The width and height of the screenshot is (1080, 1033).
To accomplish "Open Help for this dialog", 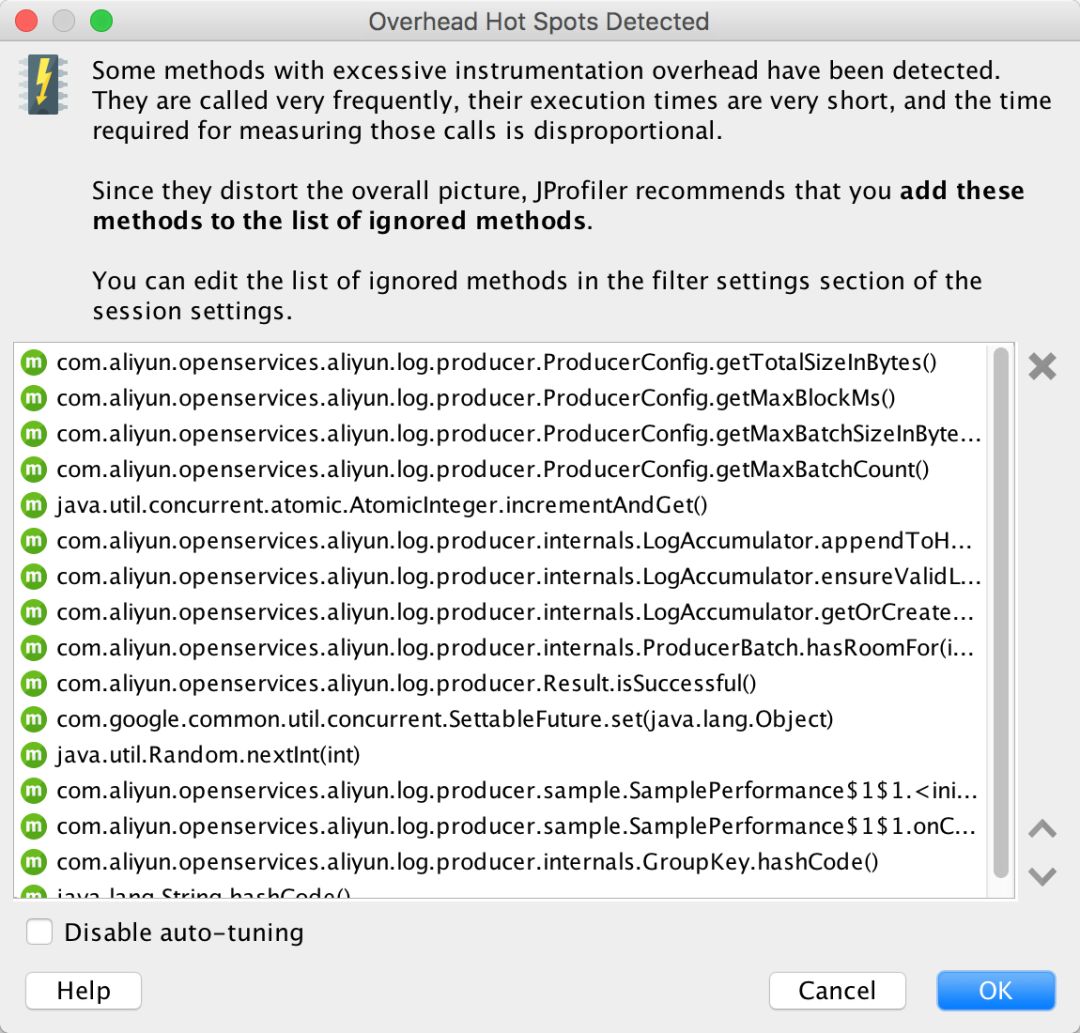I will (83, 990).
